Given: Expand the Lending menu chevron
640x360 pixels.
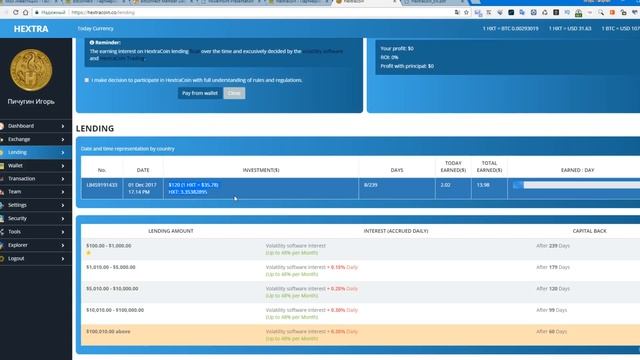Looking at the screenshot, I should click(63, 153).
